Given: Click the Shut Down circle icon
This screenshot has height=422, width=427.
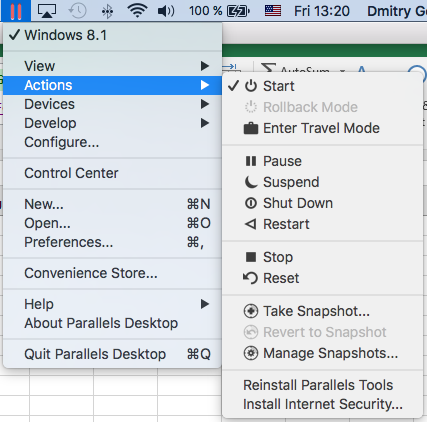Looking at the screenshot, I should tap(251, 203).
